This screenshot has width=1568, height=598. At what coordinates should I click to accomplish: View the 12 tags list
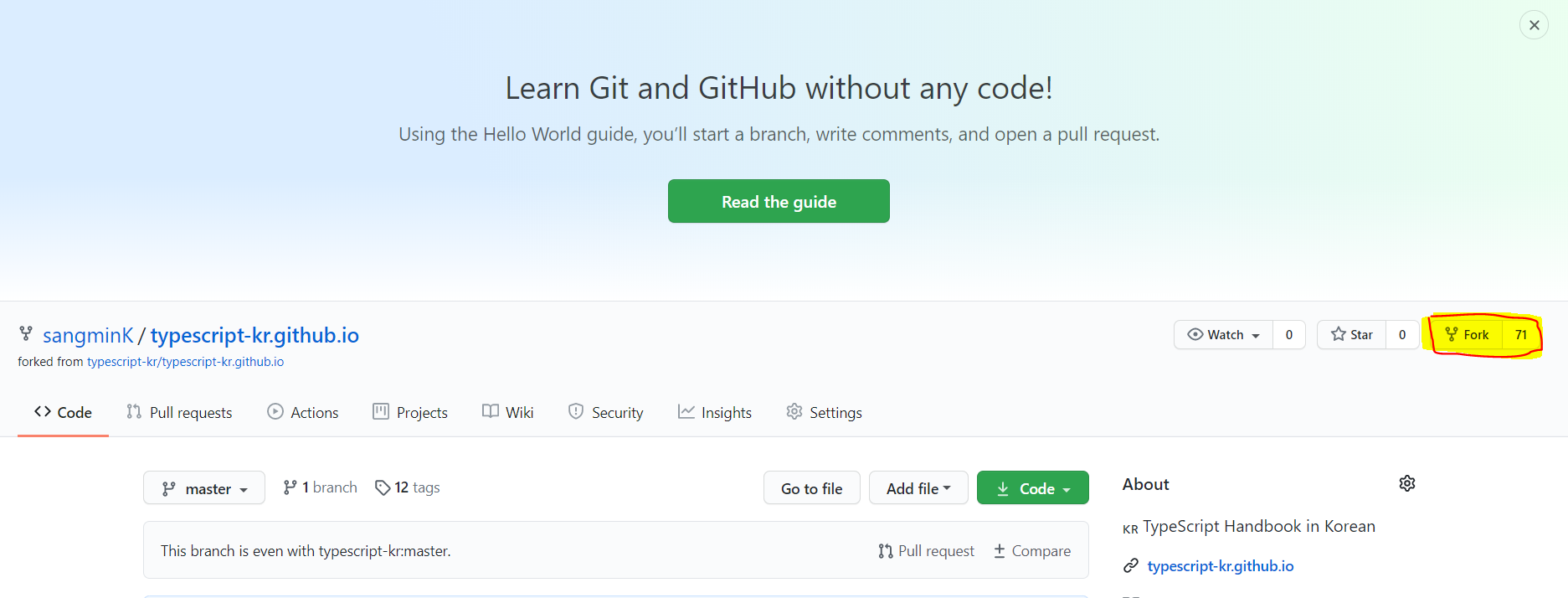tap(407, 487)
